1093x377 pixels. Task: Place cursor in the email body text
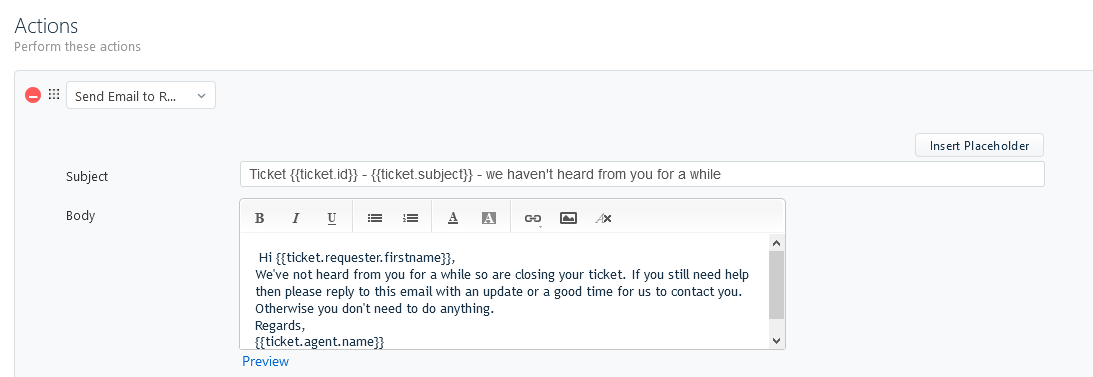(504, 291)
